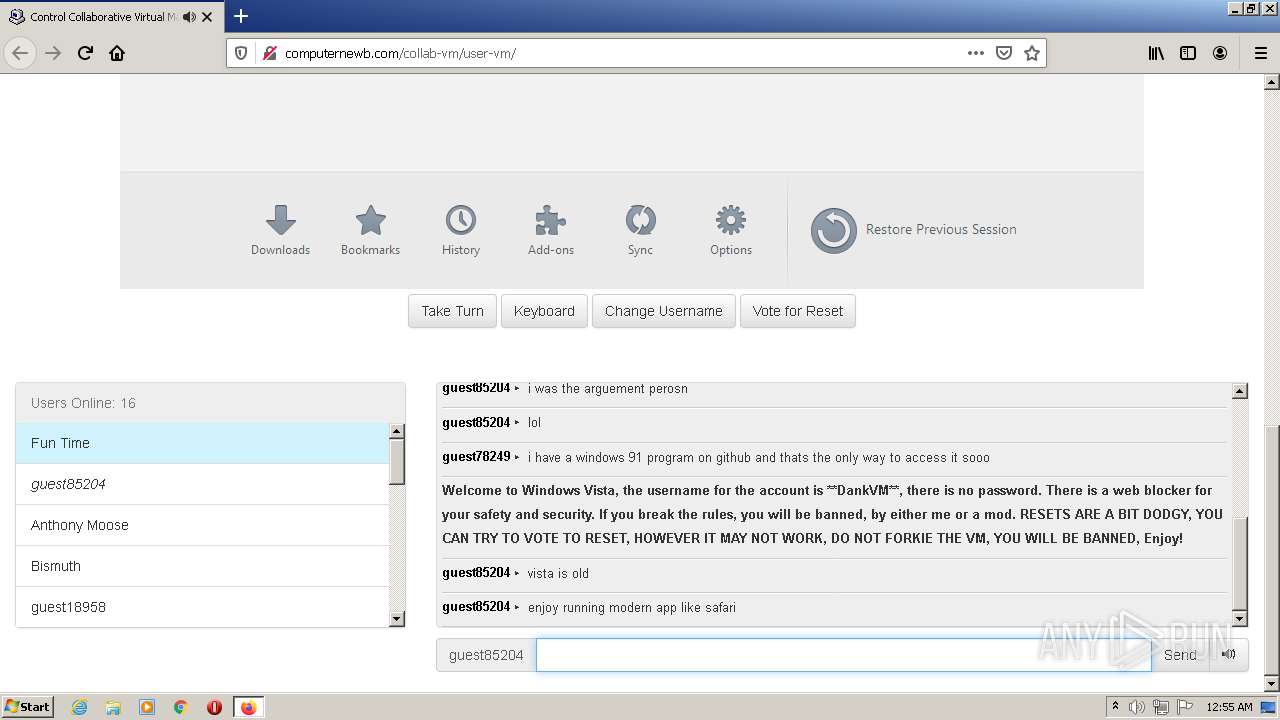Viewport: 1280px width, 720px height.
Task: Open the system volume tray icon
Action: [x=1137, y=707]
